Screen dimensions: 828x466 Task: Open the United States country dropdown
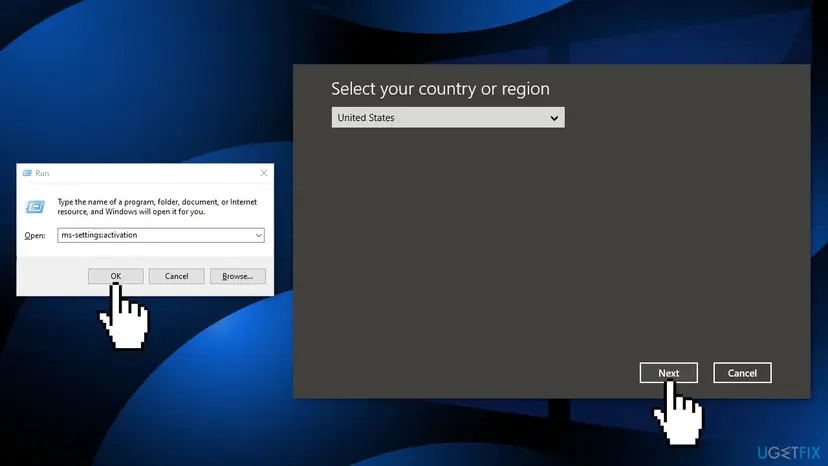coord(448,117)
